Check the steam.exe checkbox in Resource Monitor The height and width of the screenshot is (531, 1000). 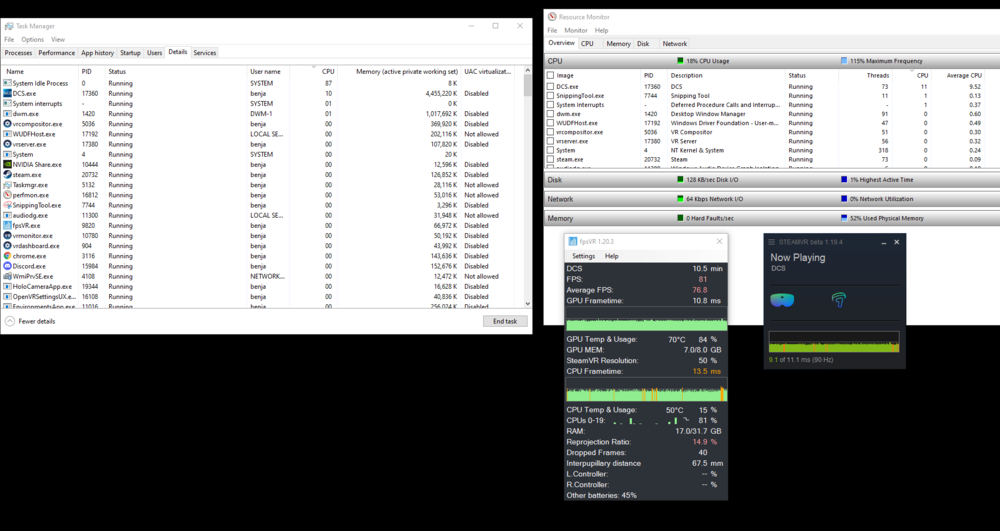point(550,159)
